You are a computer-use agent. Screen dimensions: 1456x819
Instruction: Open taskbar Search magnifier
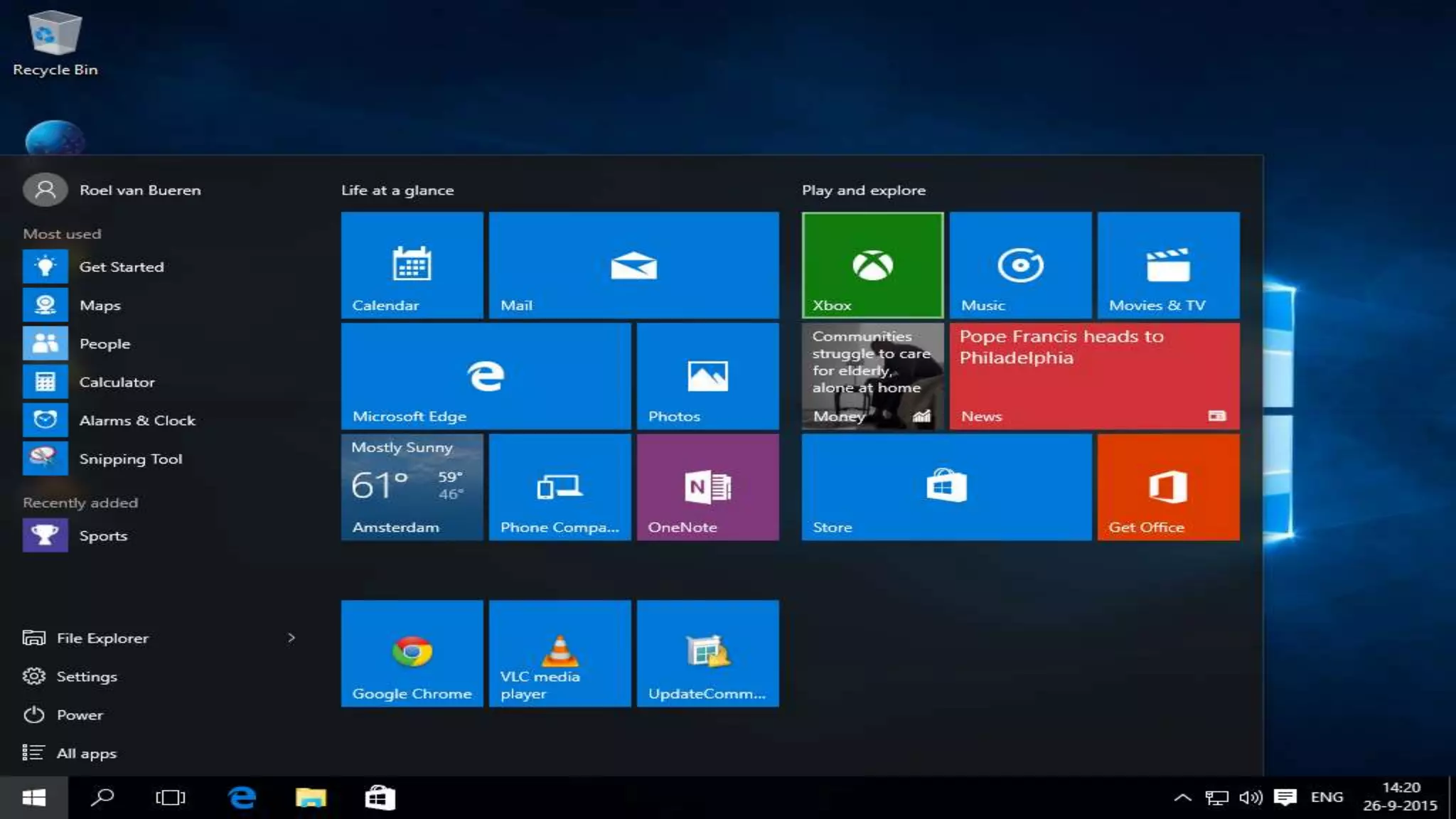102,798
